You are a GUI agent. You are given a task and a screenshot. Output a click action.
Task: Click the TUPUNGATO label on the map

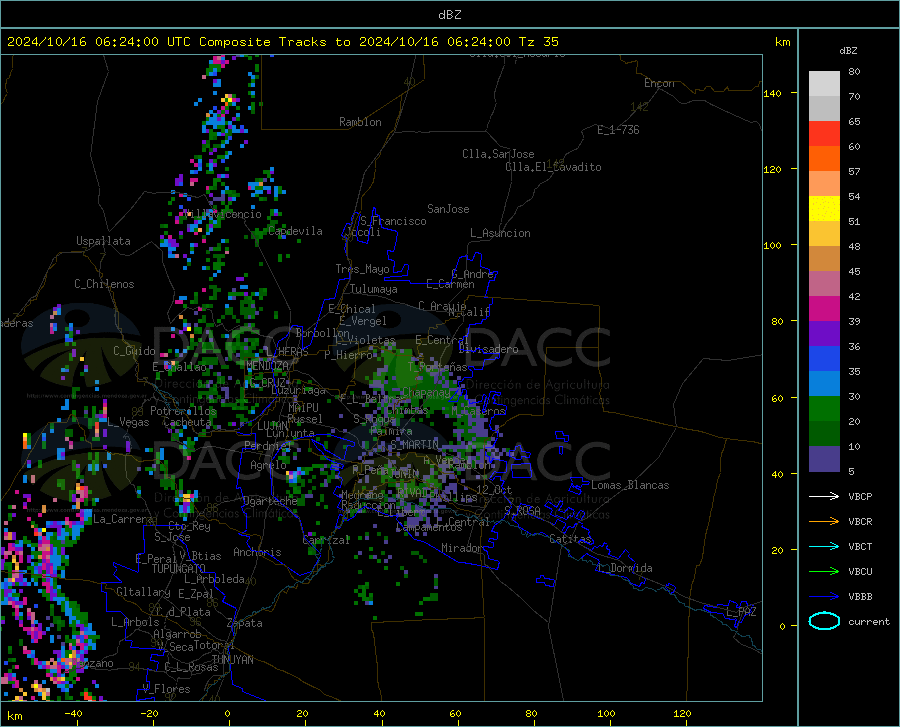(x=179, y=569)
